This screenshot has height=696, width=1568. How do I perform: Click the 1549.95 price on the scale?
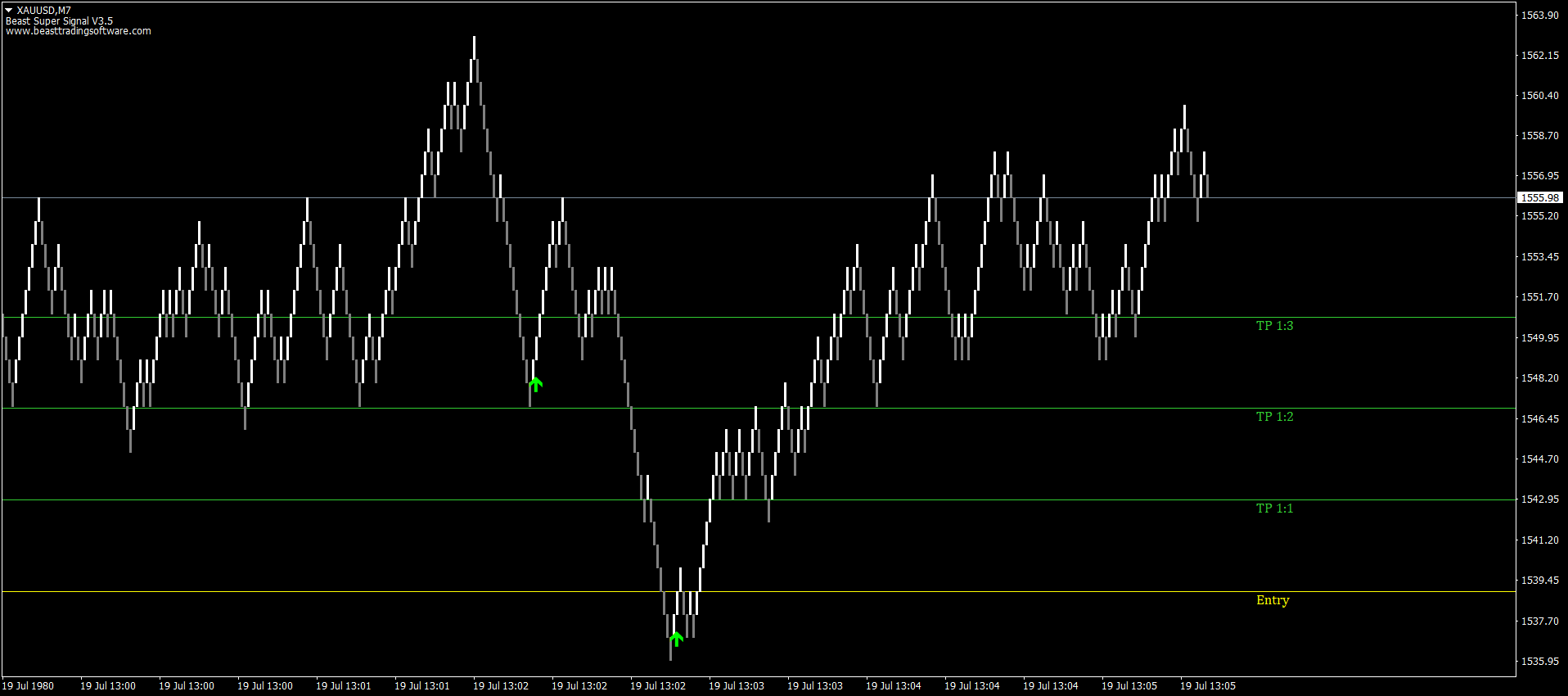click(x=1540, y=338)
